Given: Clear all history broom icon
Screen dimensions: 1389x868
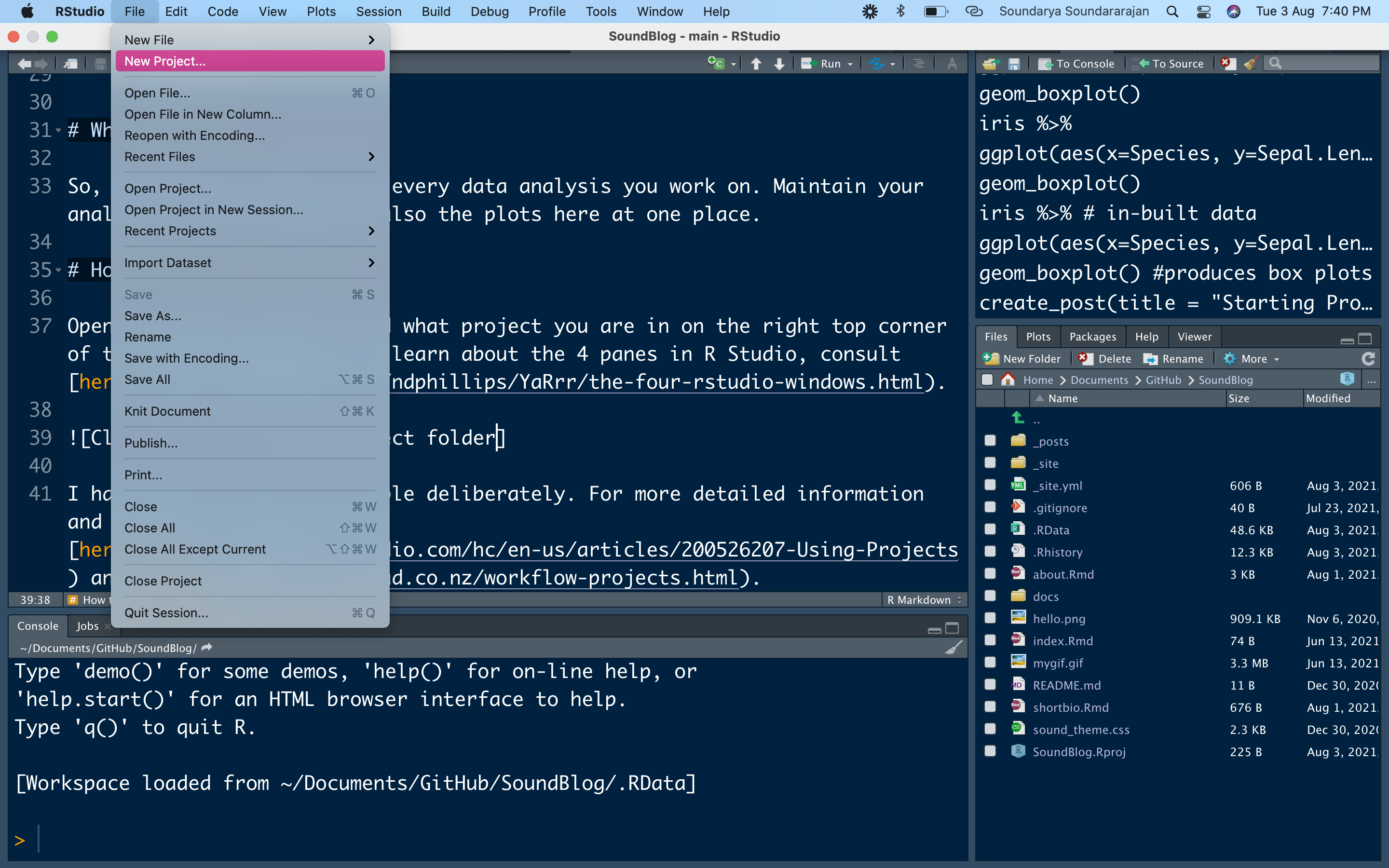Looking at the screenshot, I should (1250, 63).
